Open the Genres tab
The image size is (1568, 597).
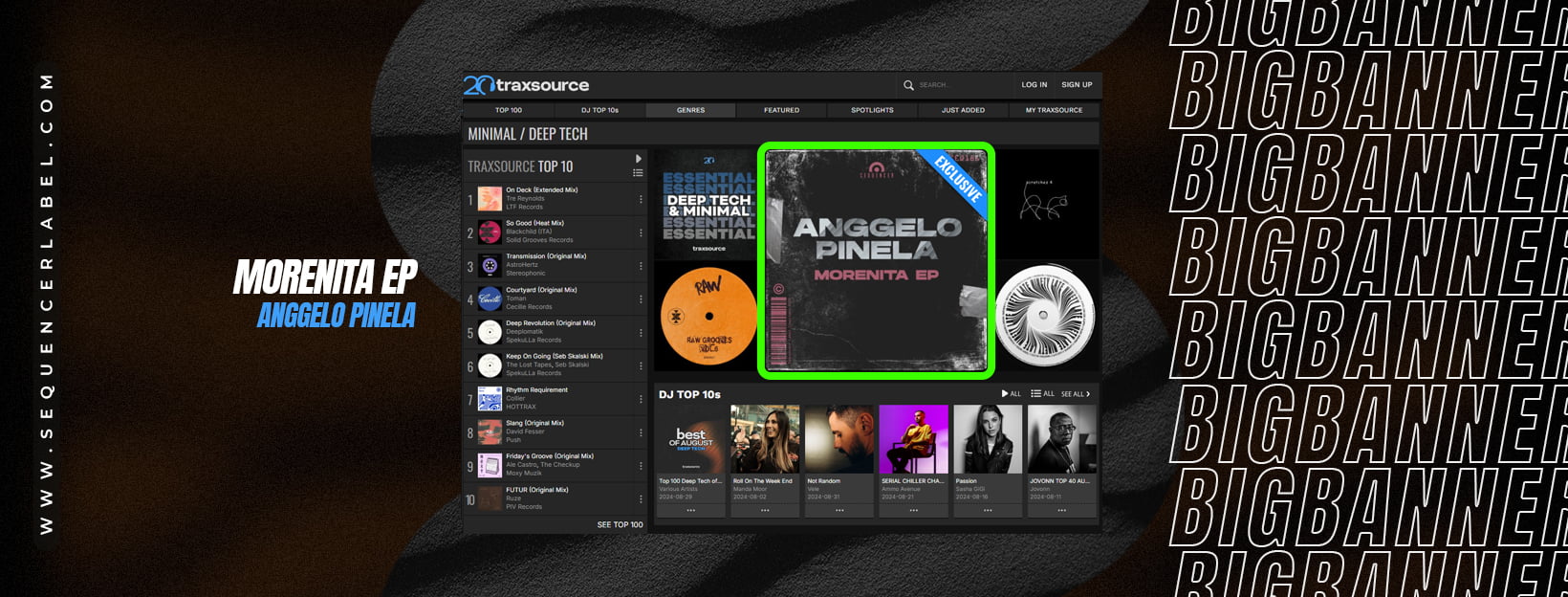(690, 110)
